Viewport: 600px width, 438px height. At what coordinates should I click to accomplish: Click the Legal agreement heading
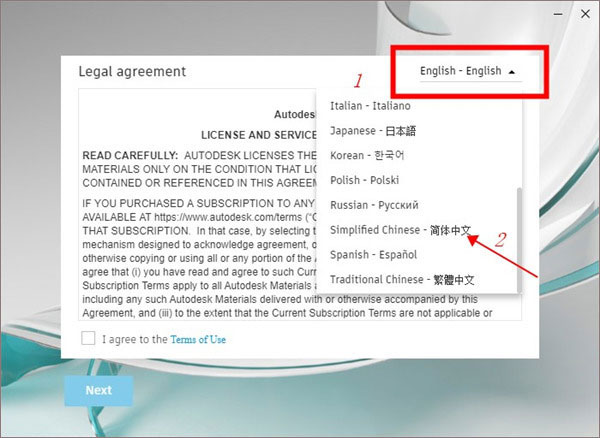[x=132, y=72]
